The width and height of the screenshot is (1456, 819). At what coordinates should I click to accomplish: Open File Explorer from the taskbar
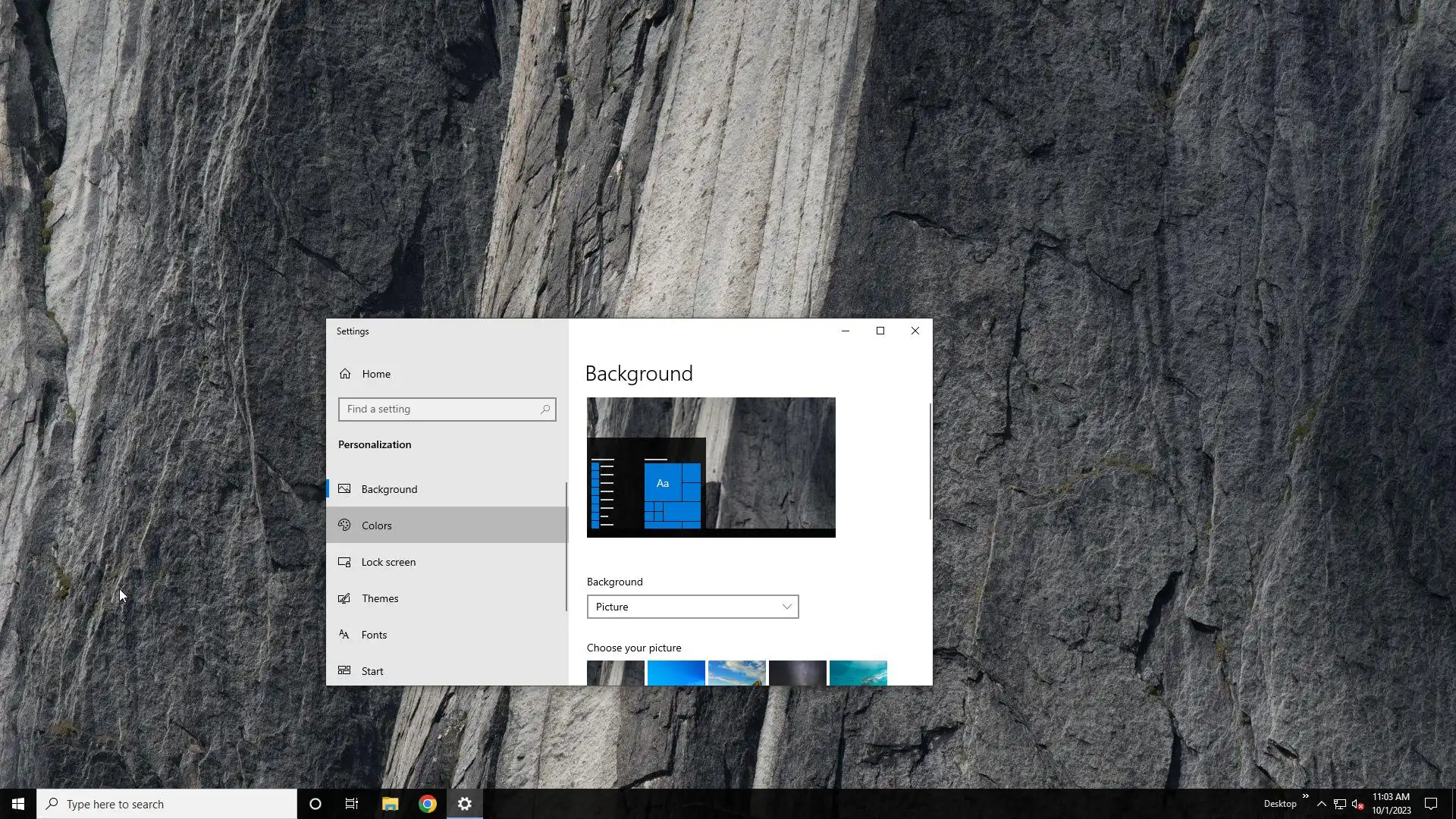pos(390,804)
